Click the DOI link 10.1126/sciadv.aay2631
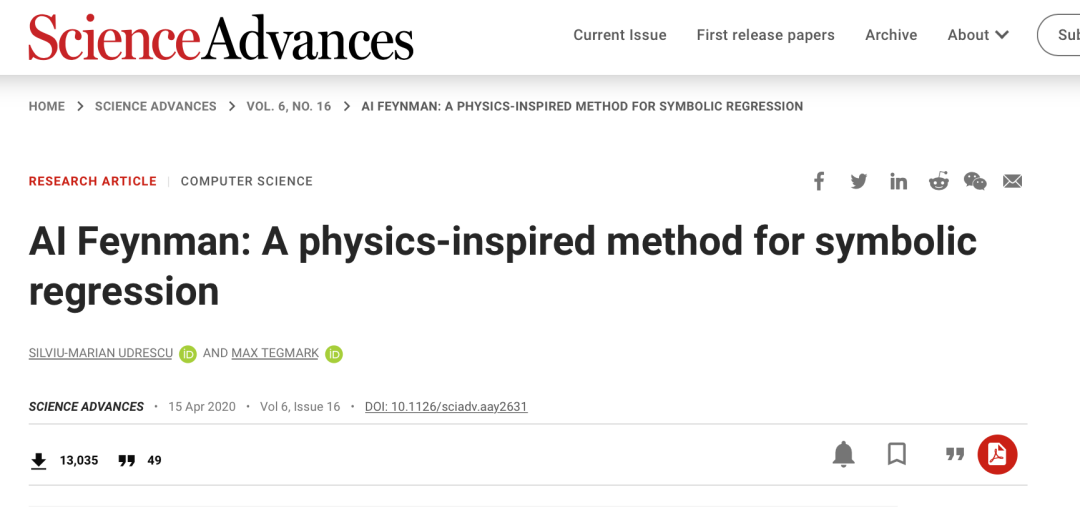Image resolution: width=1080 pixels, height=507 pixels. [446, 407]
